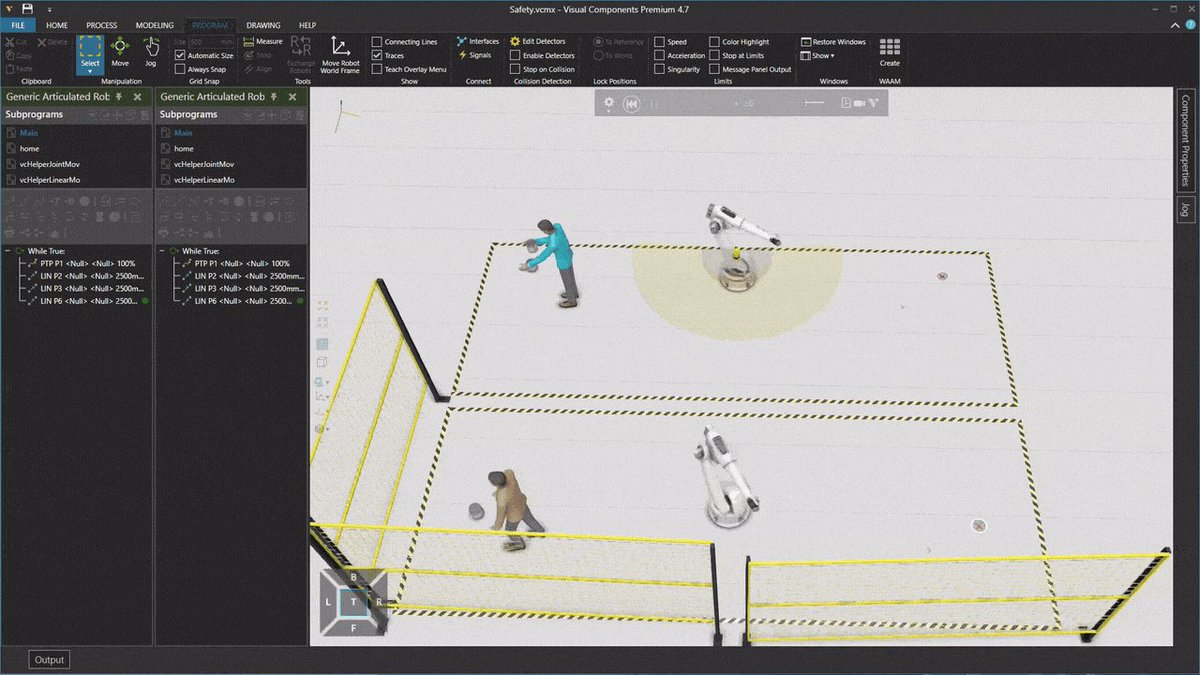
Task: Open the FILE tab
Action: [18, 24]
